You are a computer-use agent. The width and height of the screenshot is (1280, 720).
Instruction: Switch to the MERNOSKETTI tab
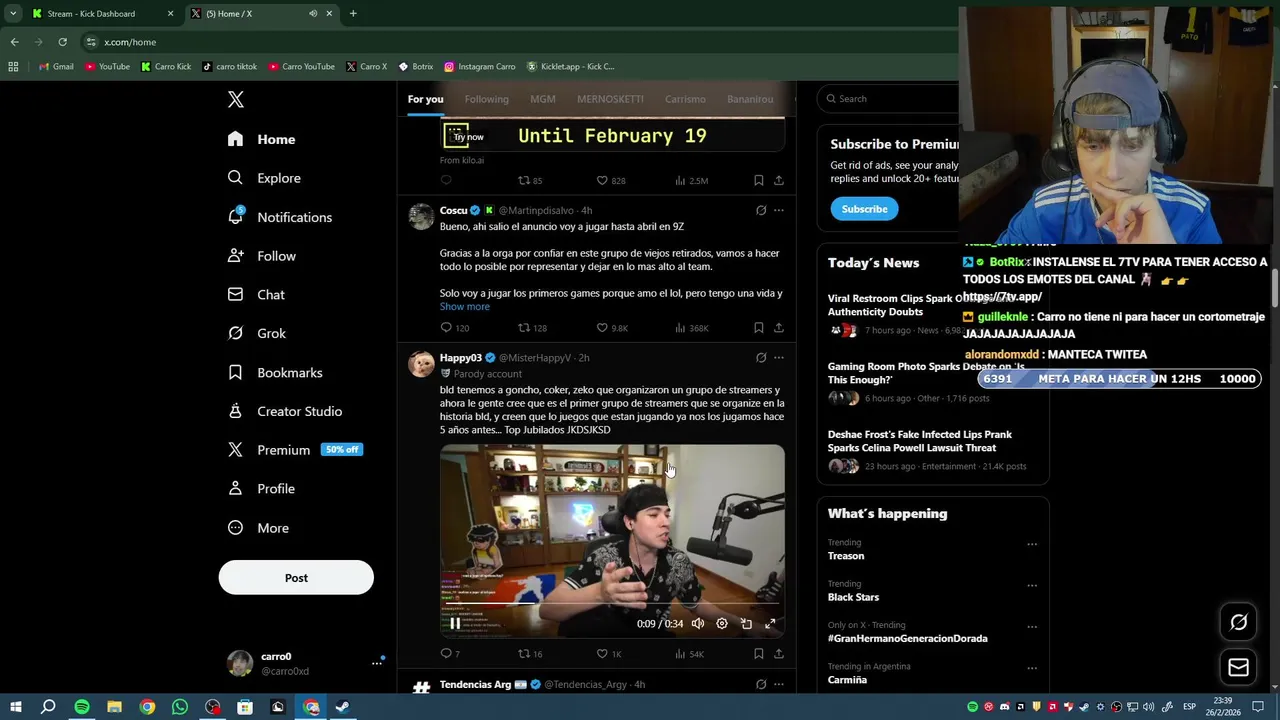610,99
